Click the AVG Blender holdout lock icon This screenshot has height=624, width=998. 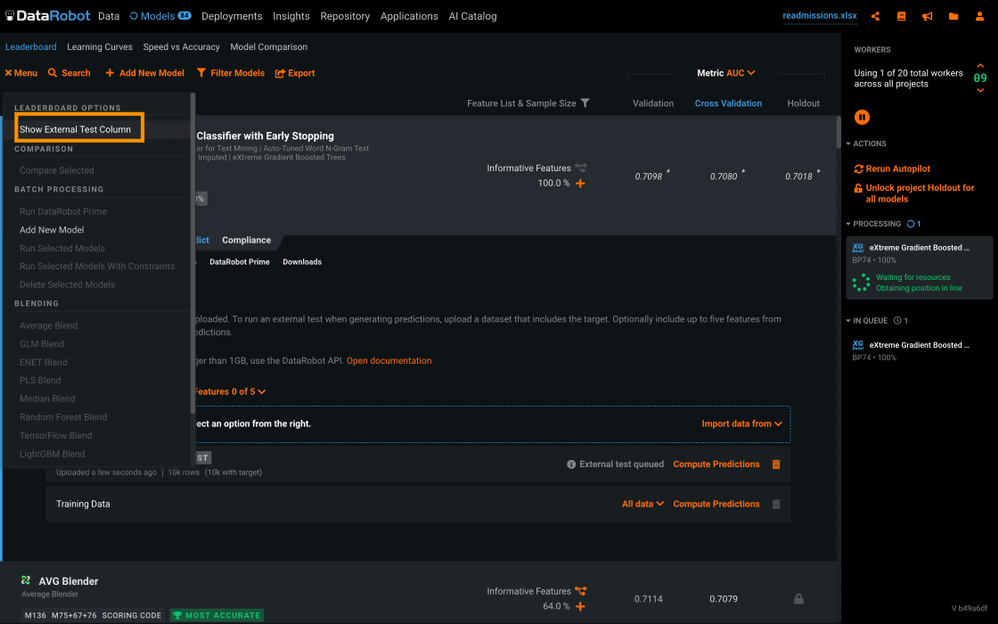click(799, 599)
